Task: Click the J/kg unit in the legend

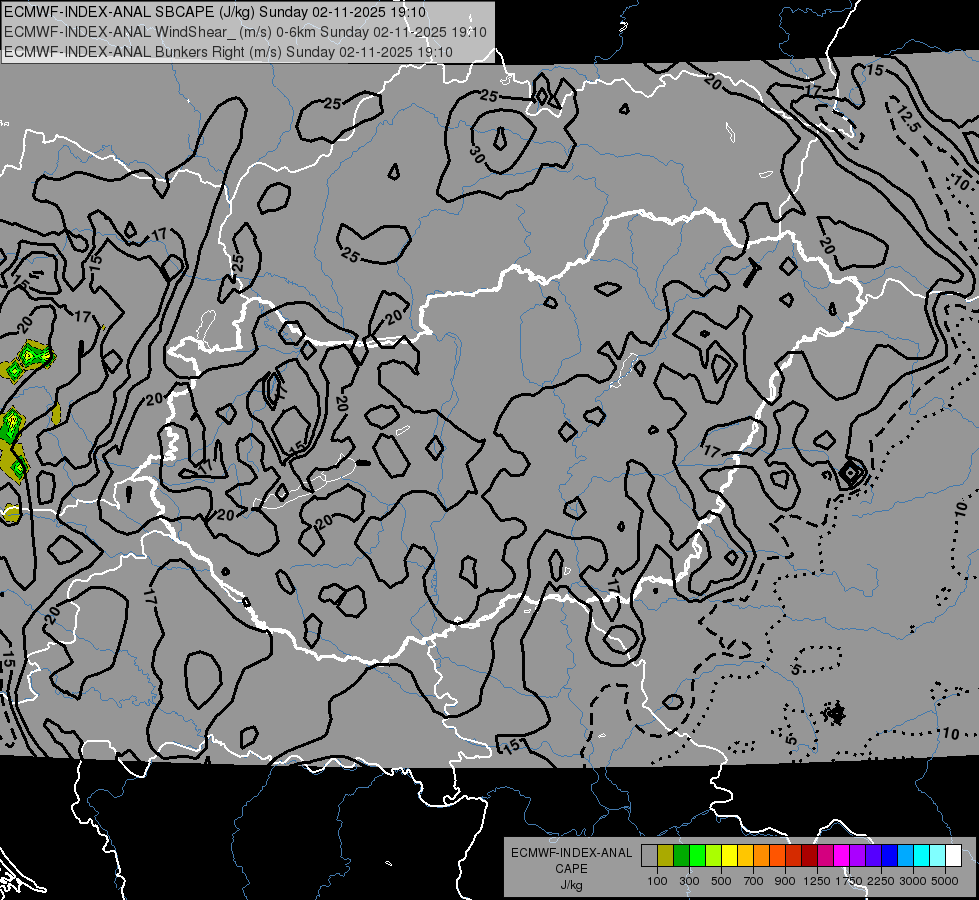Action: [571, 885]
